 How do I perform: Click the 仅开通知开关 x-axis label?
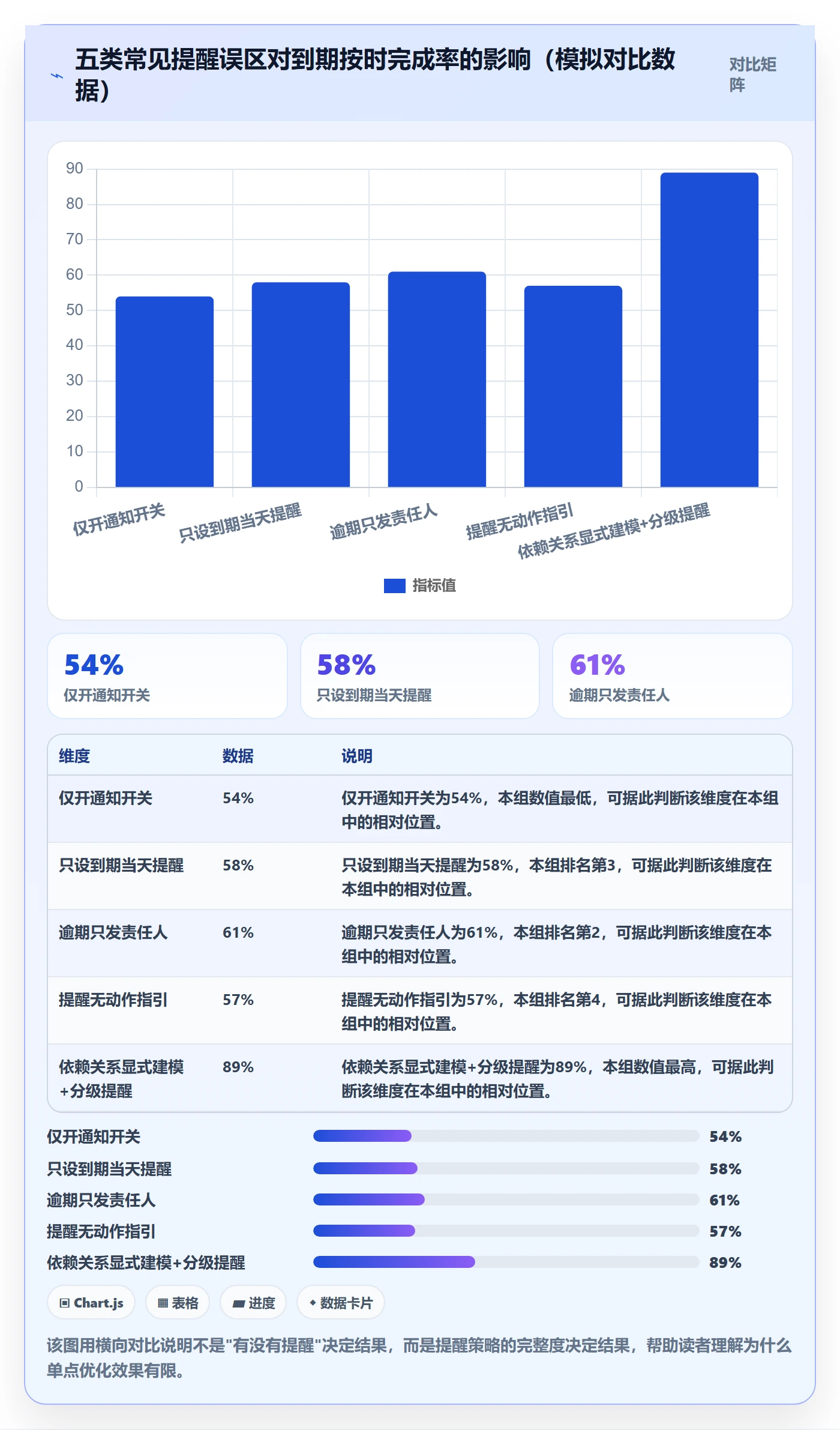pos(119,519)
